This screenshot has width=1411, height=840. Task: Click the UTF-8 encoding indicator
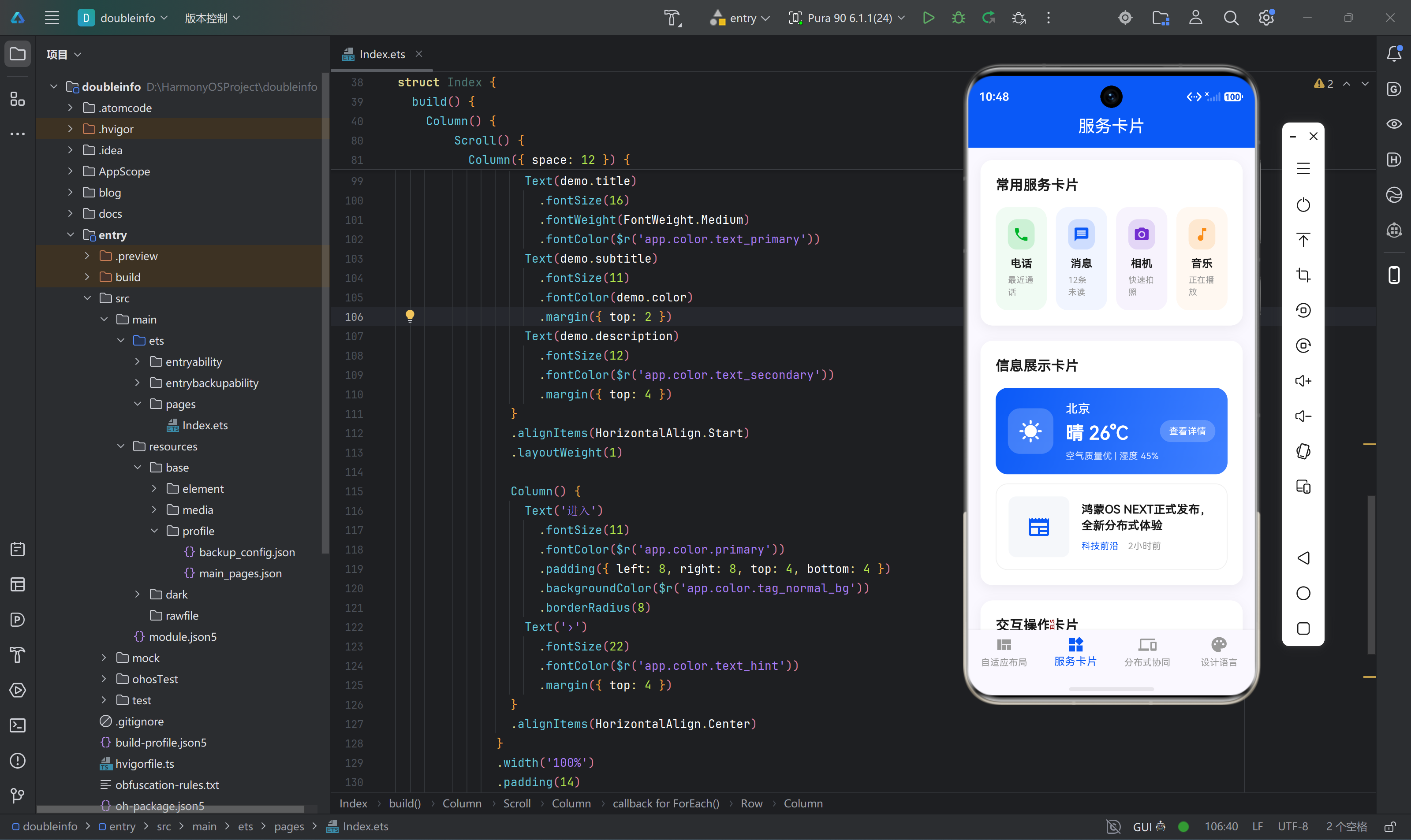coord(1293,826)
